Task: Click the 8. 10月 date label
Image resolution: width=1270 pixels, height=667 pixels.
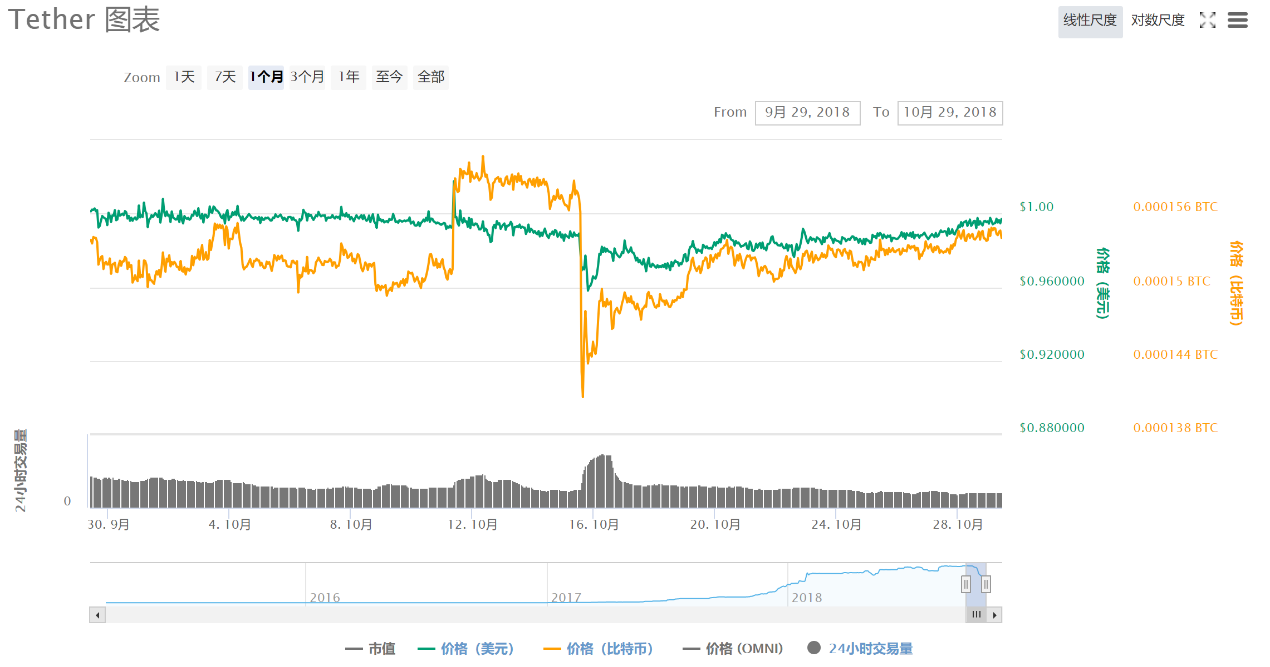Action: point(351,524)
